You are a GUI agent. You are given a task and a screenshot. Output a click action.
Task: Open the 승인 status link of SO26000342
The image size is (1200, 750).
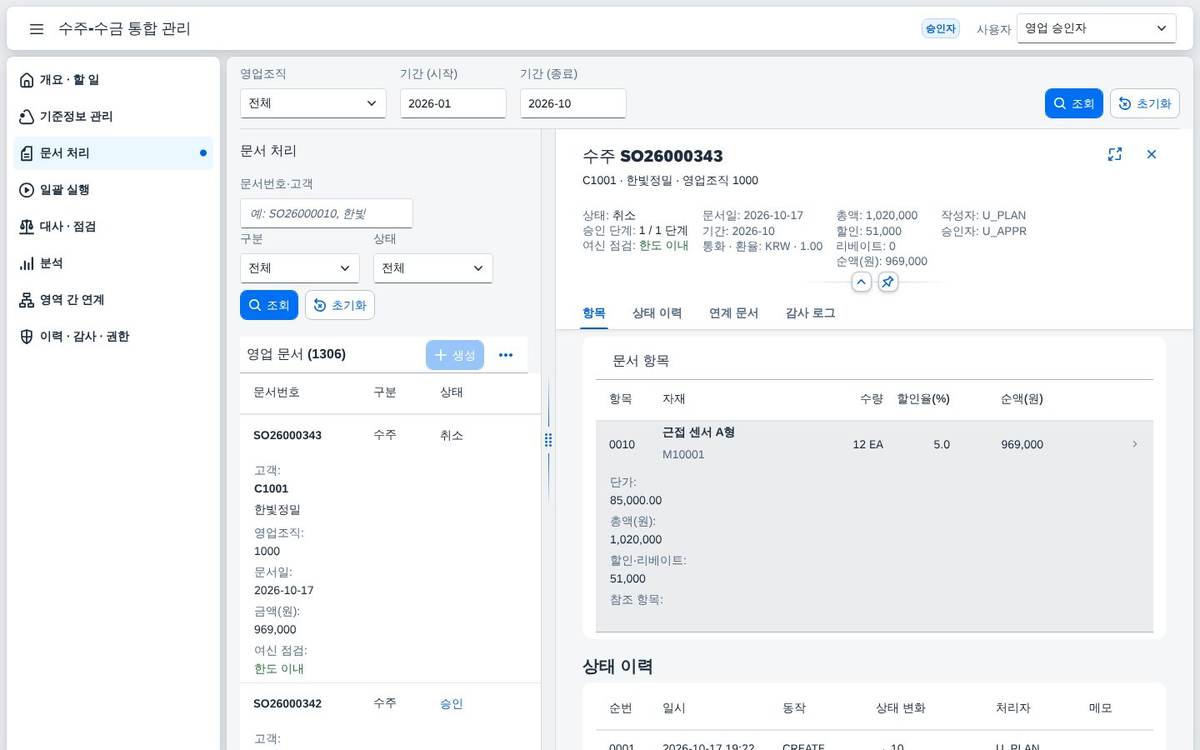click(x=451, y=704)
